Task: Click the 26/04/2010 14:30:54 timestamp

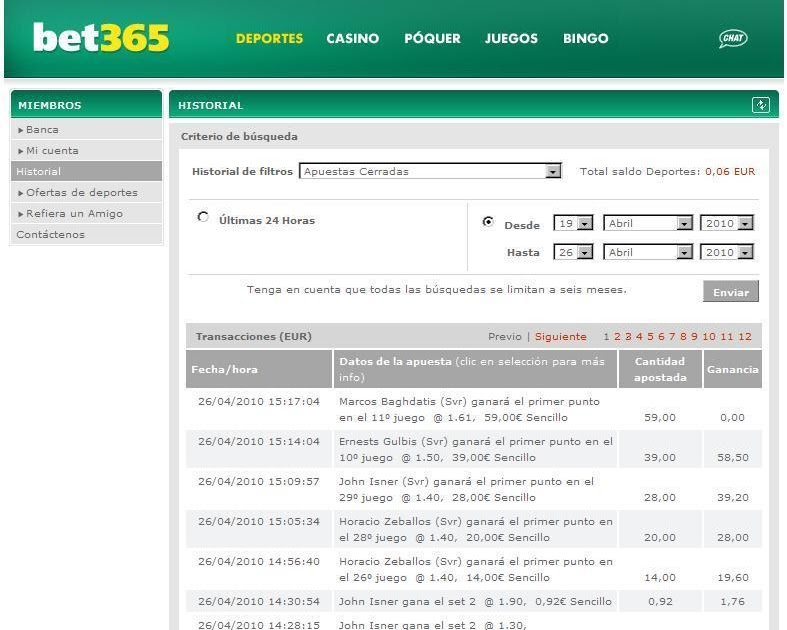Action: coord(258,601)
